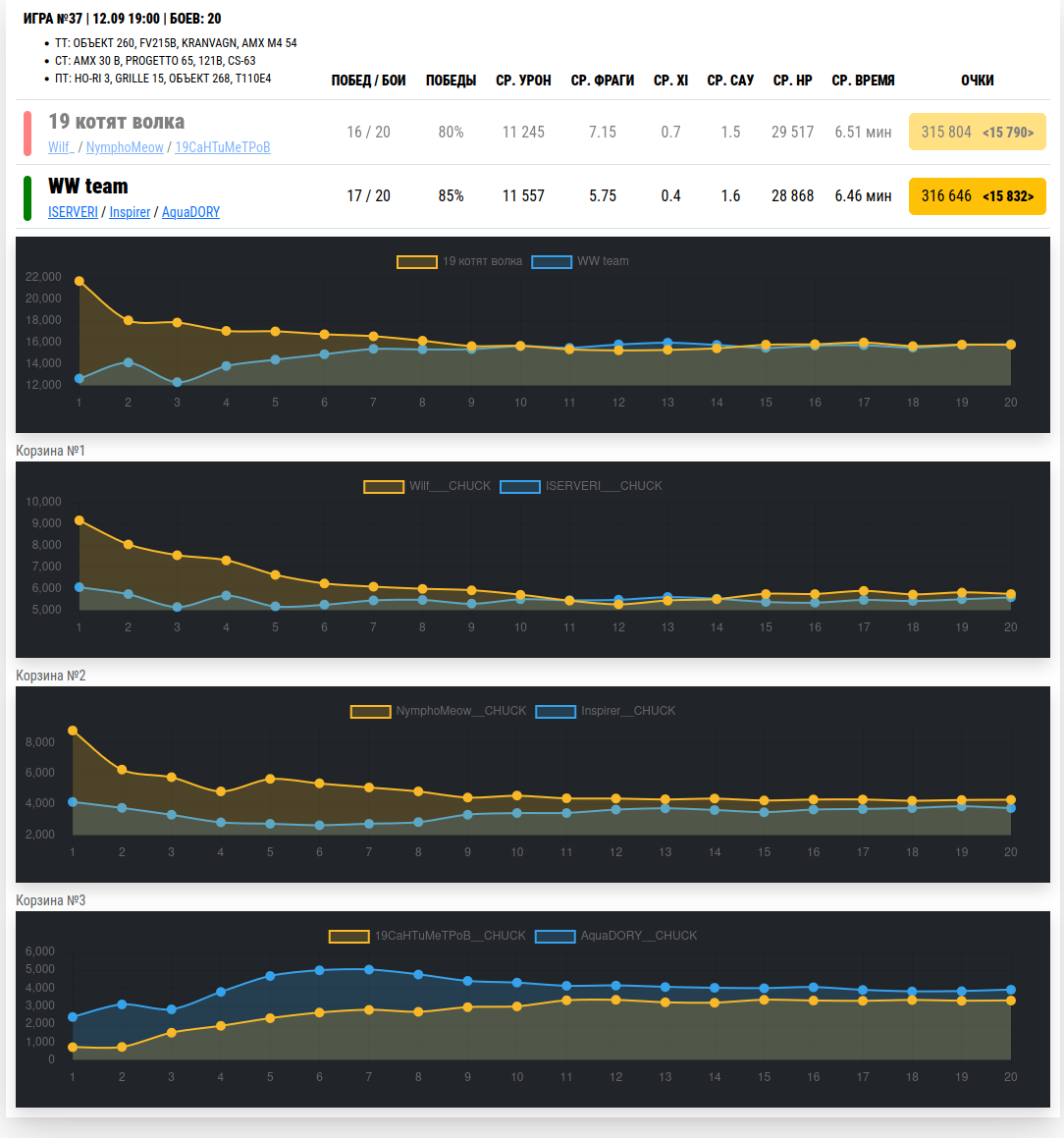The image size is (1064, 1138).
Task: Click the 316 646 score badge
Action: (x=977, y=196)
